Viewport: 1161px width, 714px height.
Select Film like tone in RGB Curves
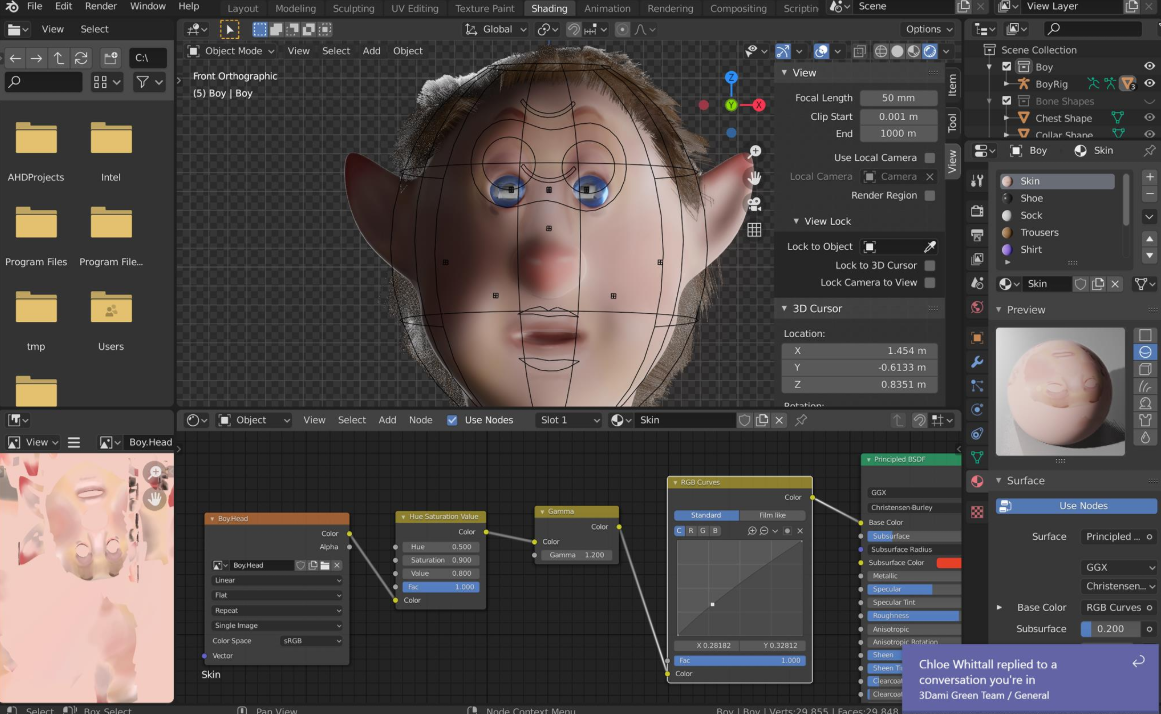click(x=772, y=515)
